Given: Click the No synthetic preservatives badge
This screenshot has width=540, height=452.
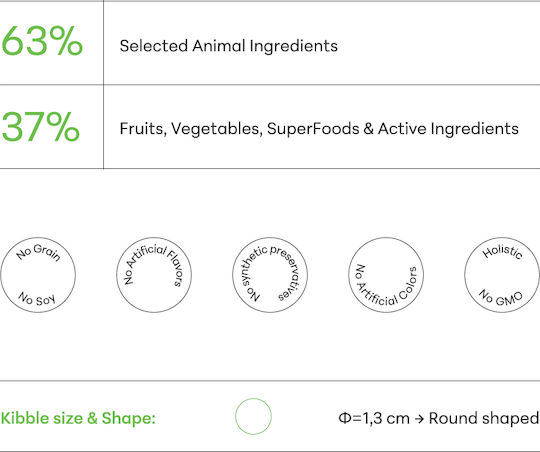Looking at the screenshot, I should 270,275.
